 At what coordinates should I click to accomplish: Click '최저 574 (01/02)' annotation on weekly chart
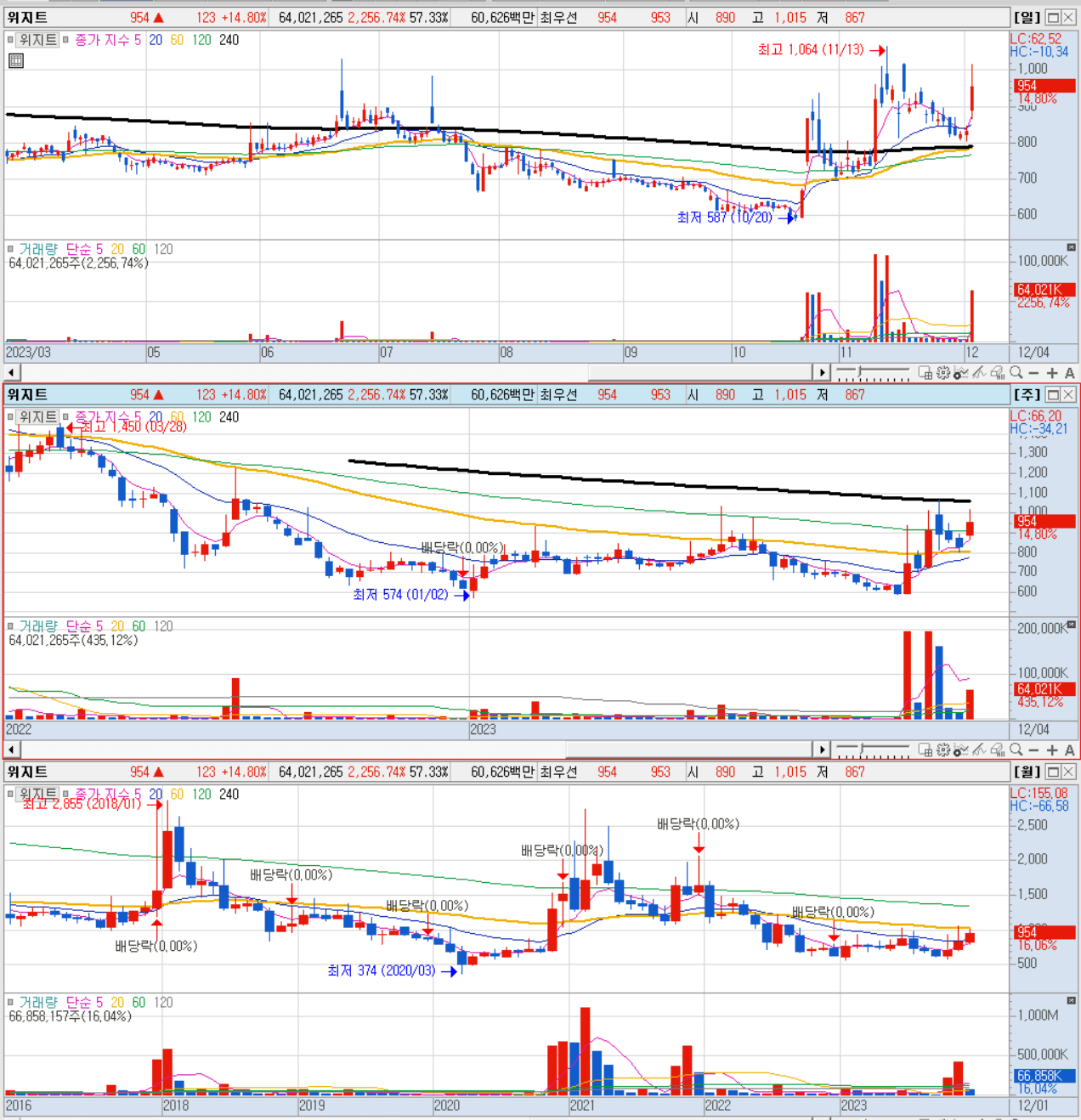coord(400,595)
